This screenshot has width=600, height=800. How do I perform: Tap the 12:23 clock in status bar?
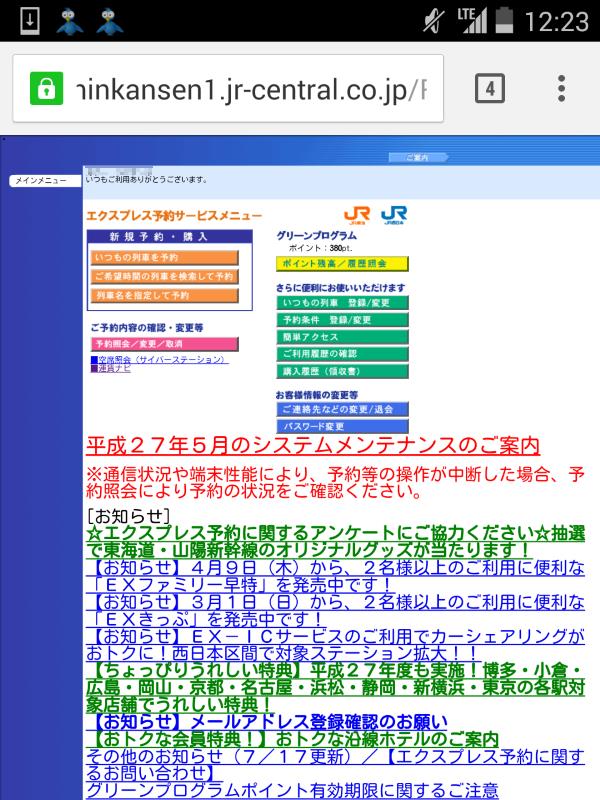[557, 22]
